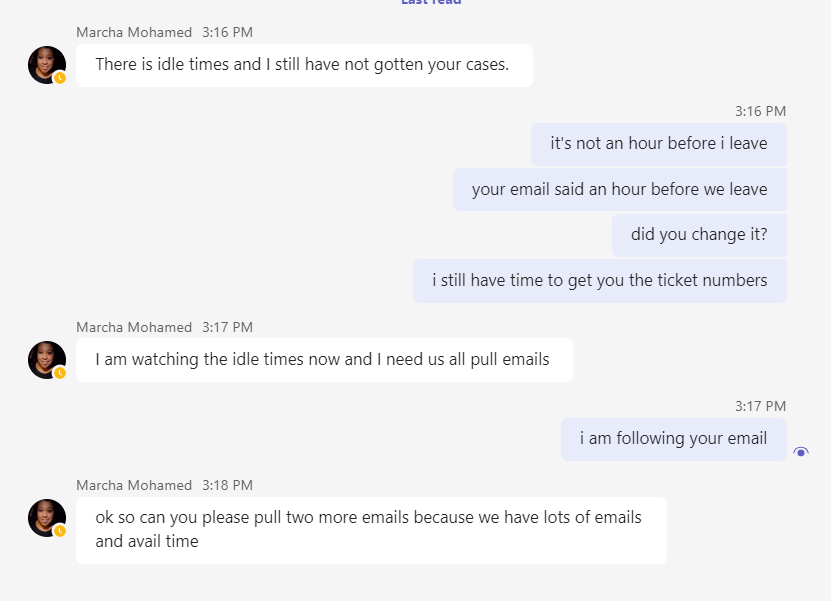
Task: Click the Marcha Mohamed name above the 3:16 PM message
Action: [134, 32]
